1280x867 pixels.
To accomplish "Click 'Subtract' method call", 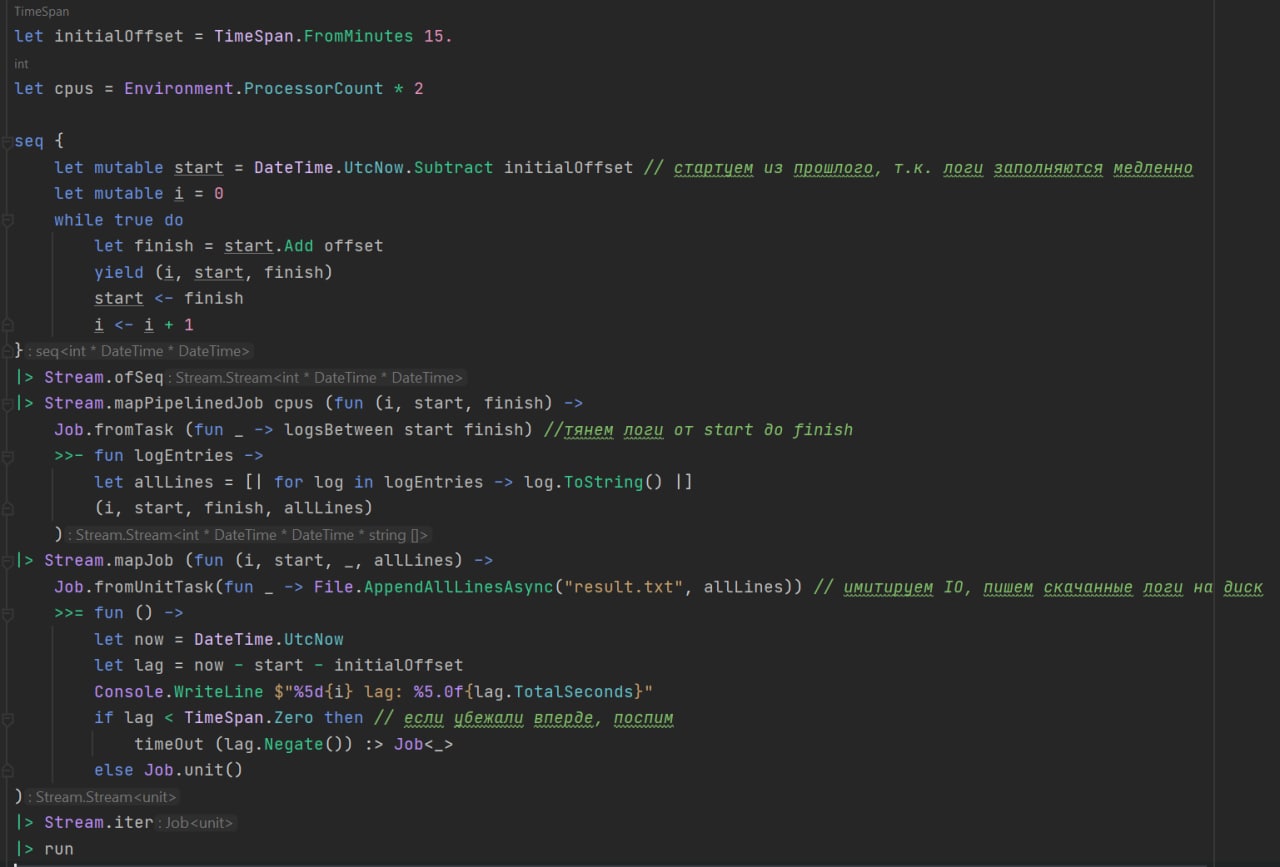I will 454,167.
